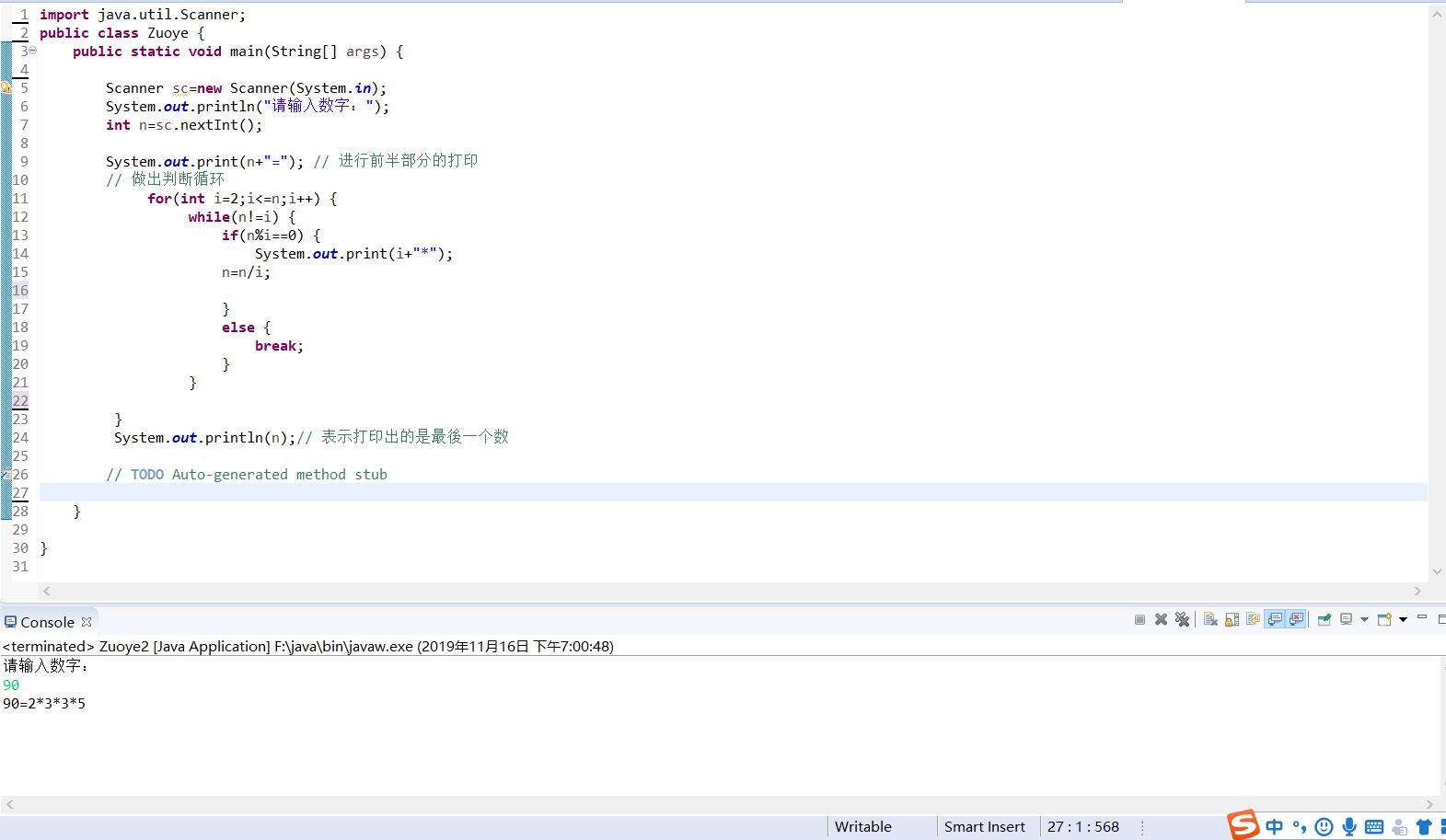Click the console horizontal scrollbar left arrow

[x=10, y=804]
